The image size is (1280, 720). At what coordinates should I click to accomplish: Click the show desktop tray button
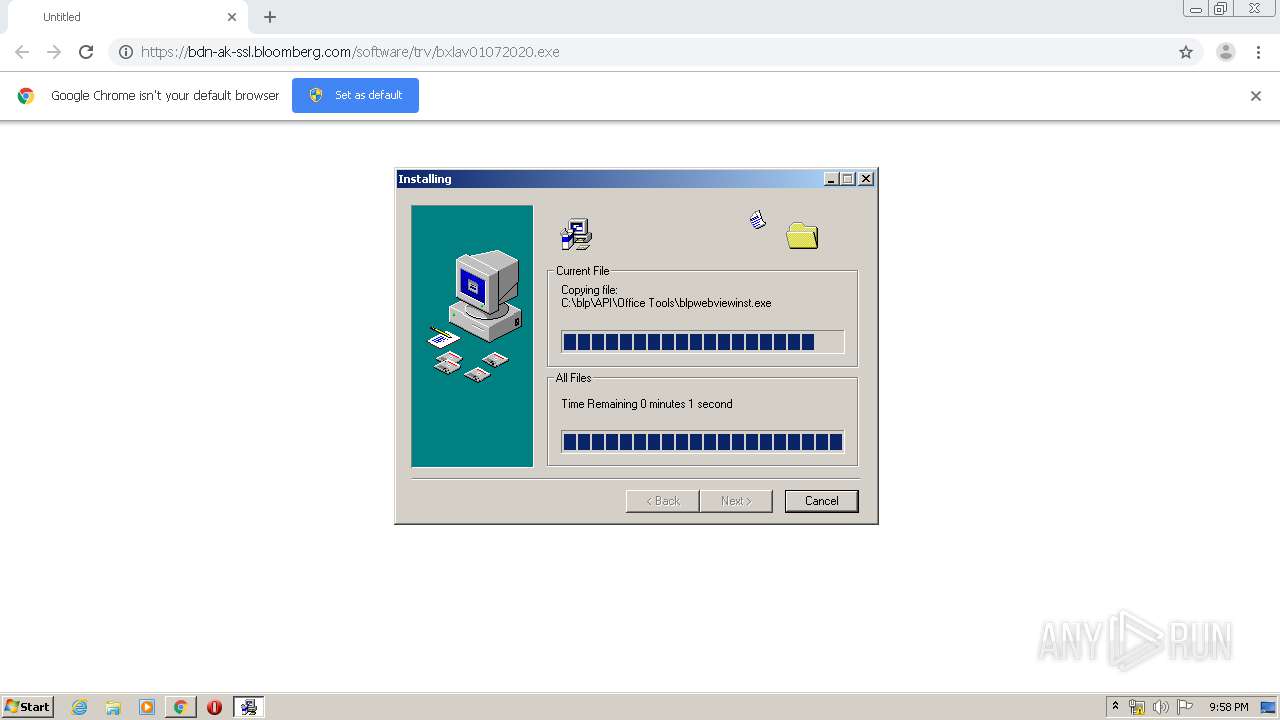pyautogui.click(x=1269, y=707)
